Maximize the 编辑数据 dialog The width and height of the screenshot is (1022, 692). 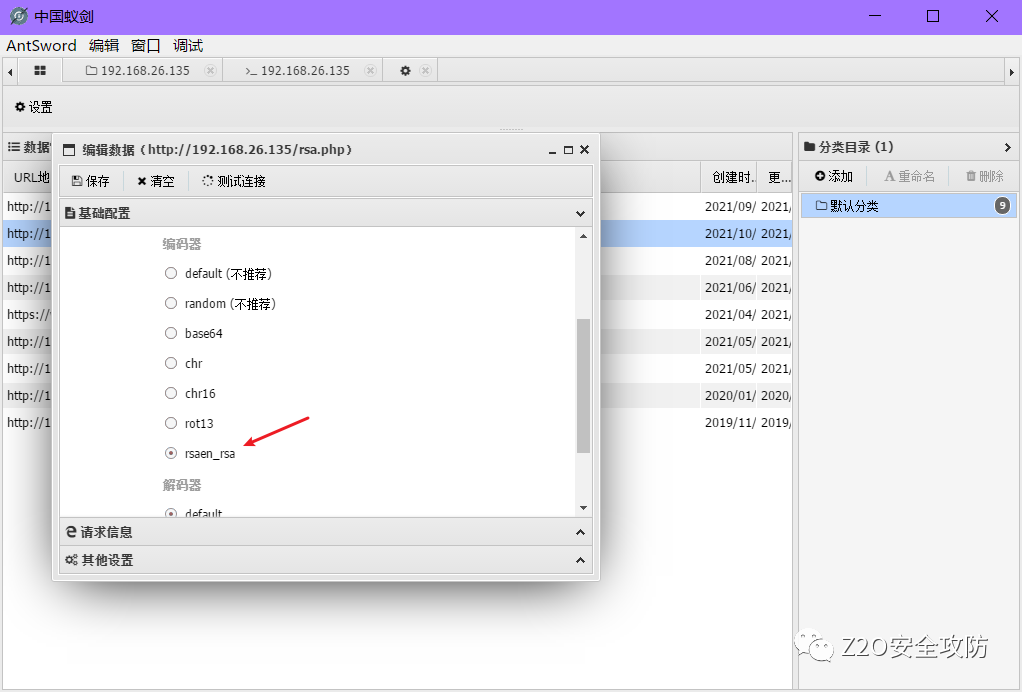click(568, 150)
